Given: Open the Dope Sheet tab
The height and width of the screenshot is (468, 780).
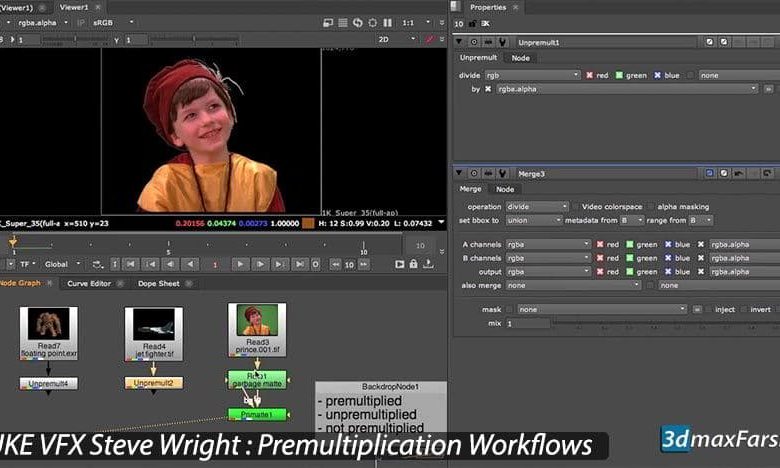Looking at the screenshot, I should click(158, 283).
